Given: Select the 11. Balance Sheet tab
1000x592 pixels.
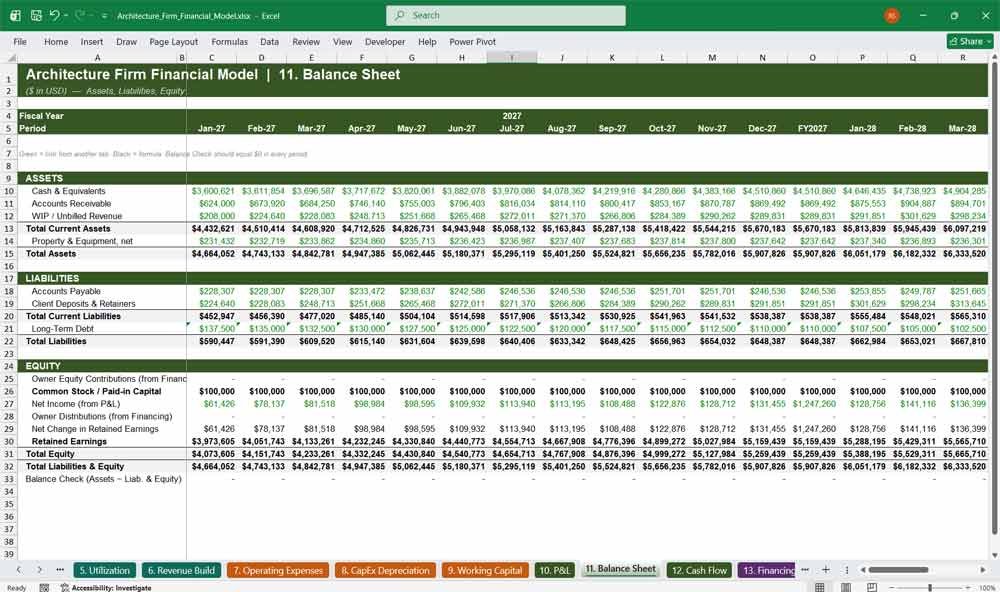Looking at the screenshot, I should tap(621, 569).
